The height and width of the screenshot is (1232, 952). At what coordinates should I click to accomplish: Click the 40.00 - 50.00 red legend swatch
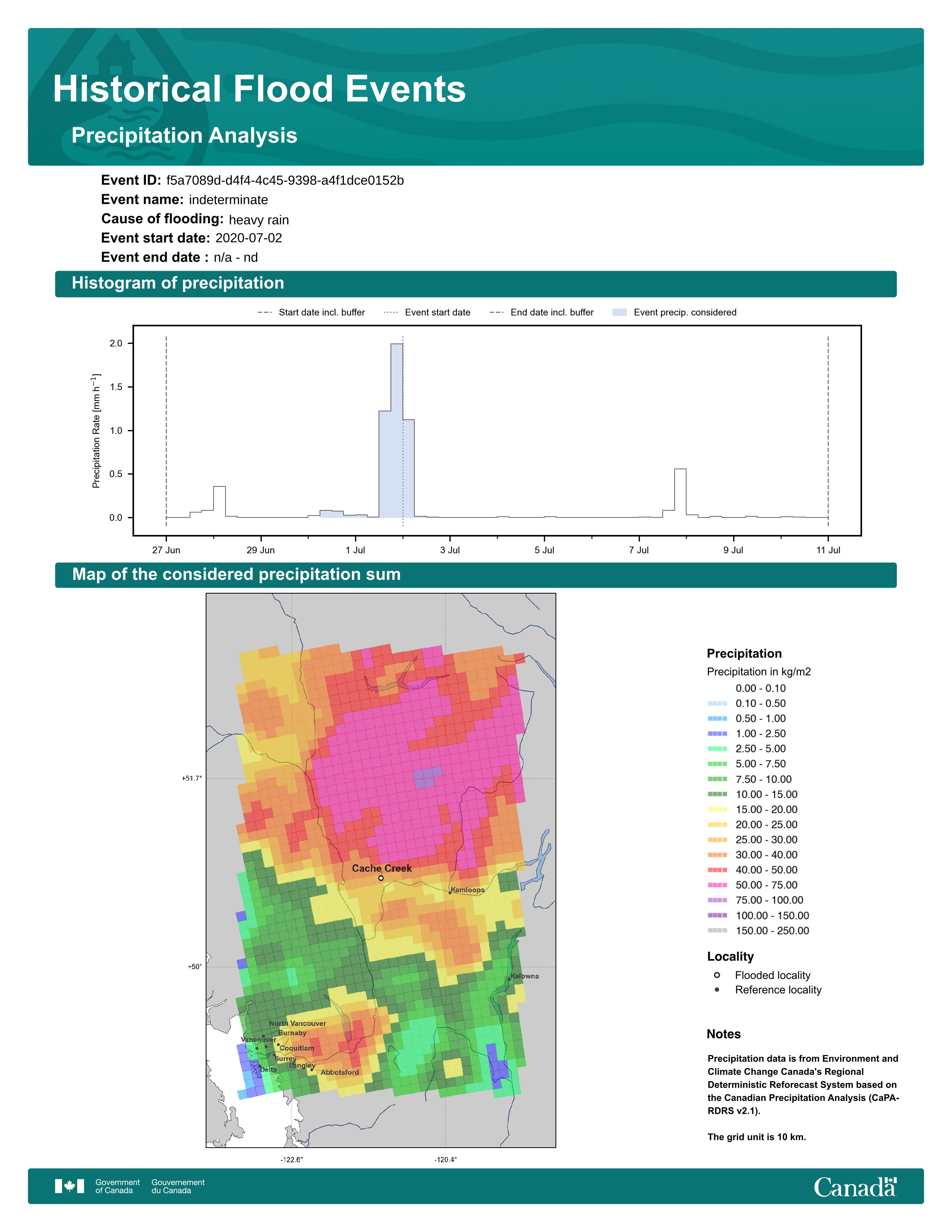coord(717,870)
